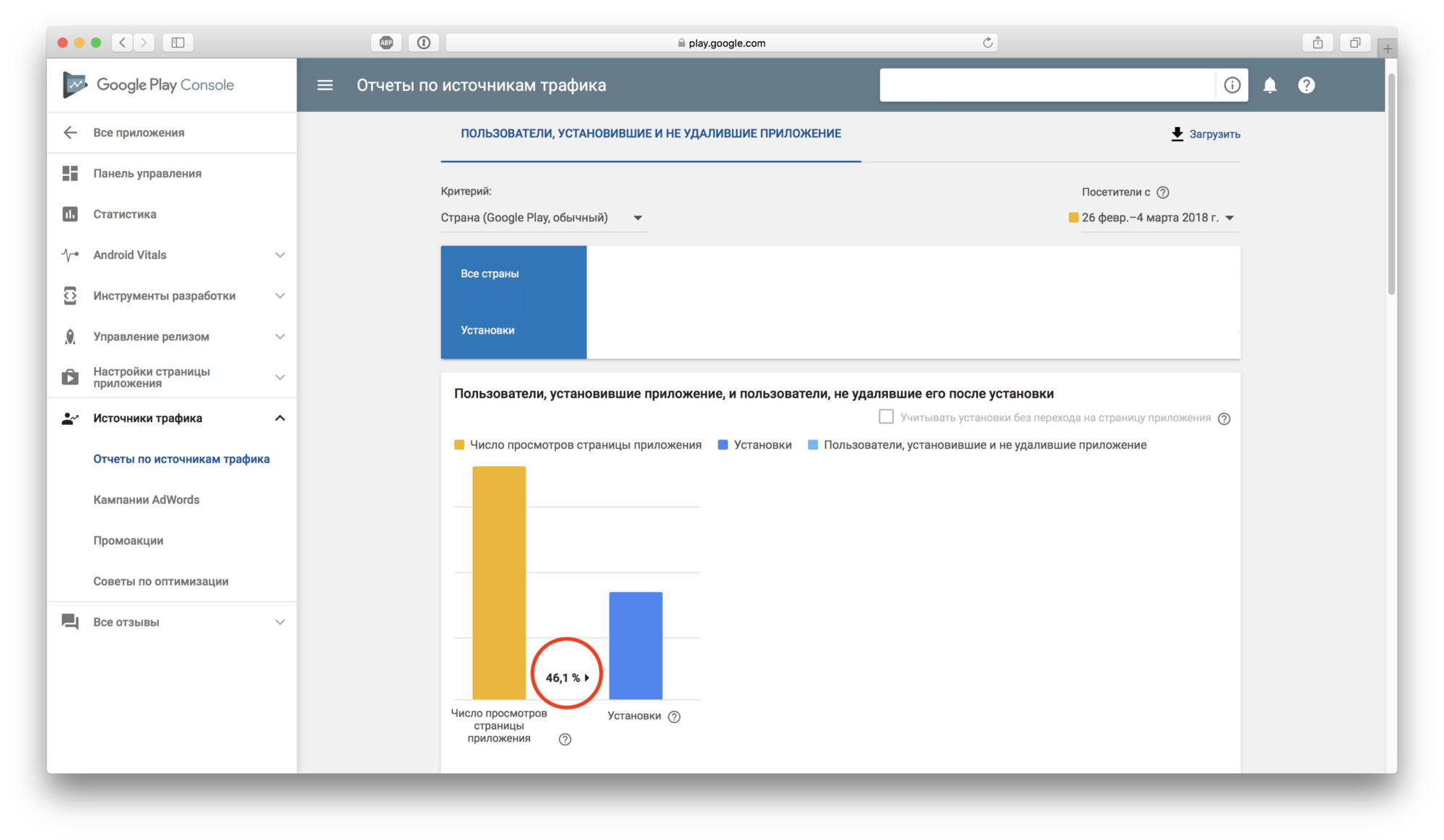Open Советы по оптимизации link
This screenshot has height=840, width=1444.
point(161,582)
